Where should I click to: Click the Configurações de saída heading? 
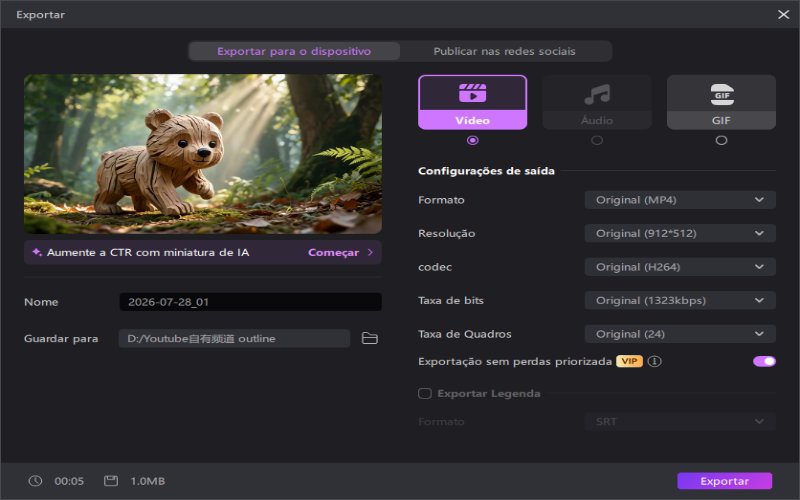(486, 171)
